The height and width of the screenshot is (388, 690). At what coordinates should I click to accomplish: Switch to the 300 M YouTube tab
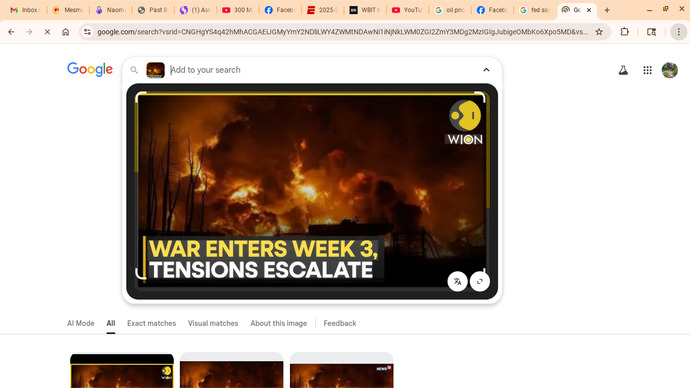coord(238,10)
